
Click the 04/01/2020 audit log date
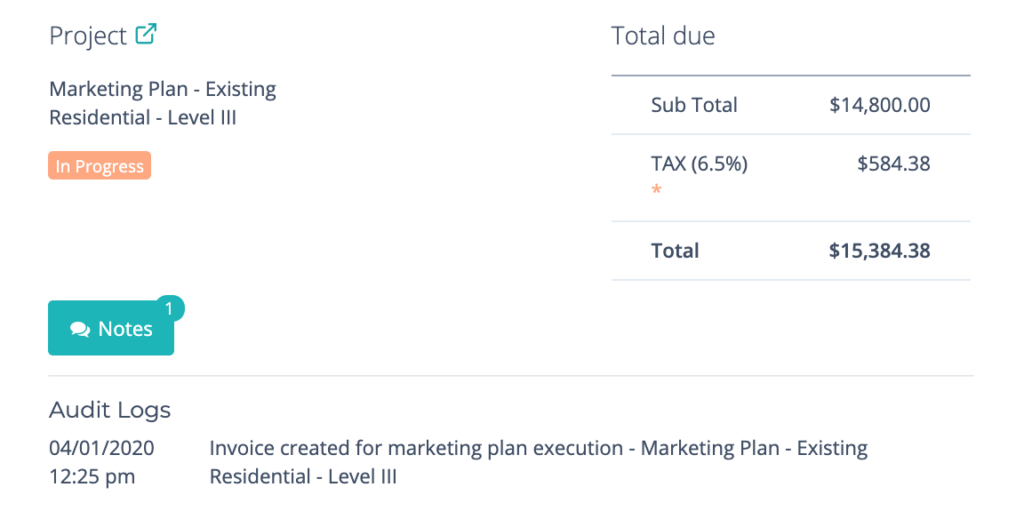click(102, 448)
